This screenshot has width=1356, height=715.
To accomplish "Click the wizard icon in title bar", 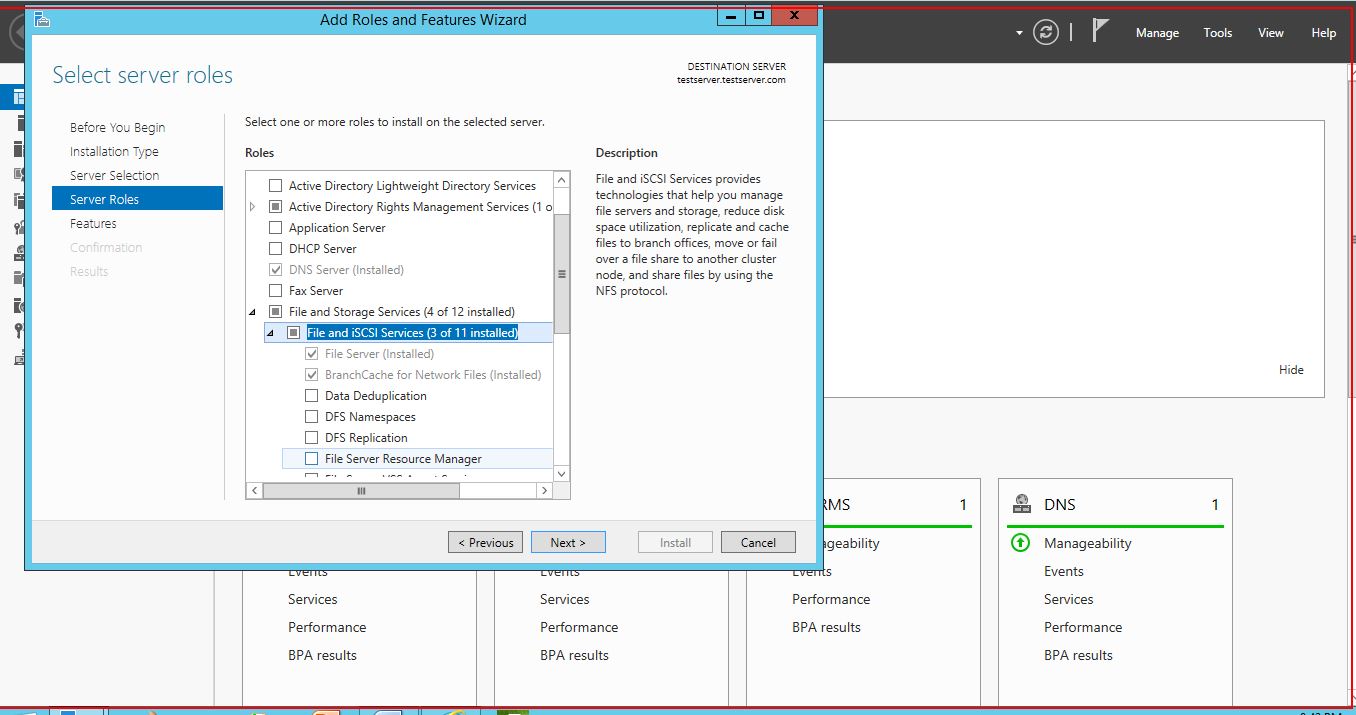I will click(42, 19).
